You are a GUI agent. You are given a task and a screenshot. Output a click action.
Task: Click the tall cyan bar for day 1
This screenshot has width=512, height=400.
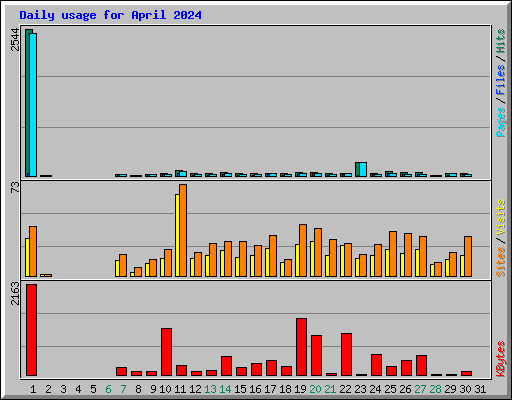click(x=33, y=105)
